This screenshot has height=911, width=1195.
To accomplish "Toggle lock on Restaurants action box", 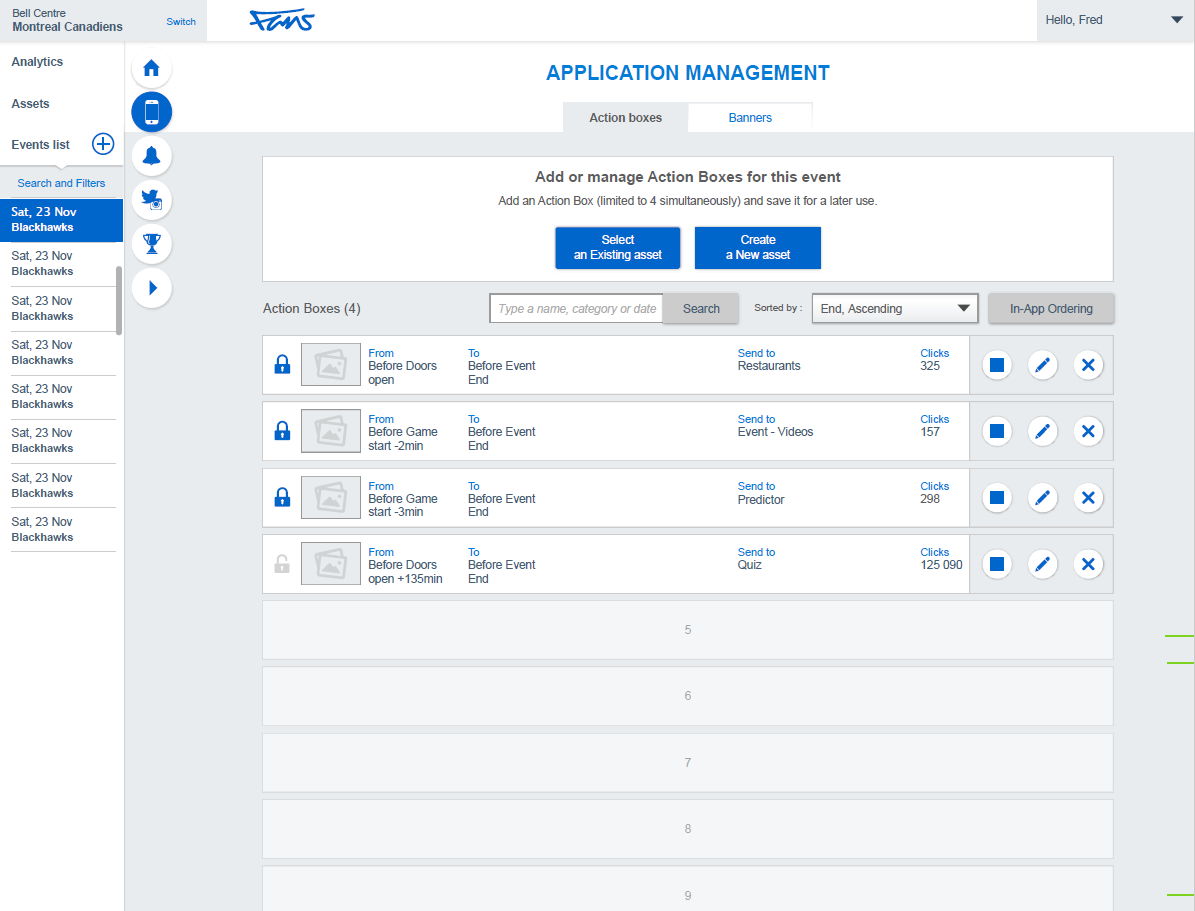I will coord(282,364).
